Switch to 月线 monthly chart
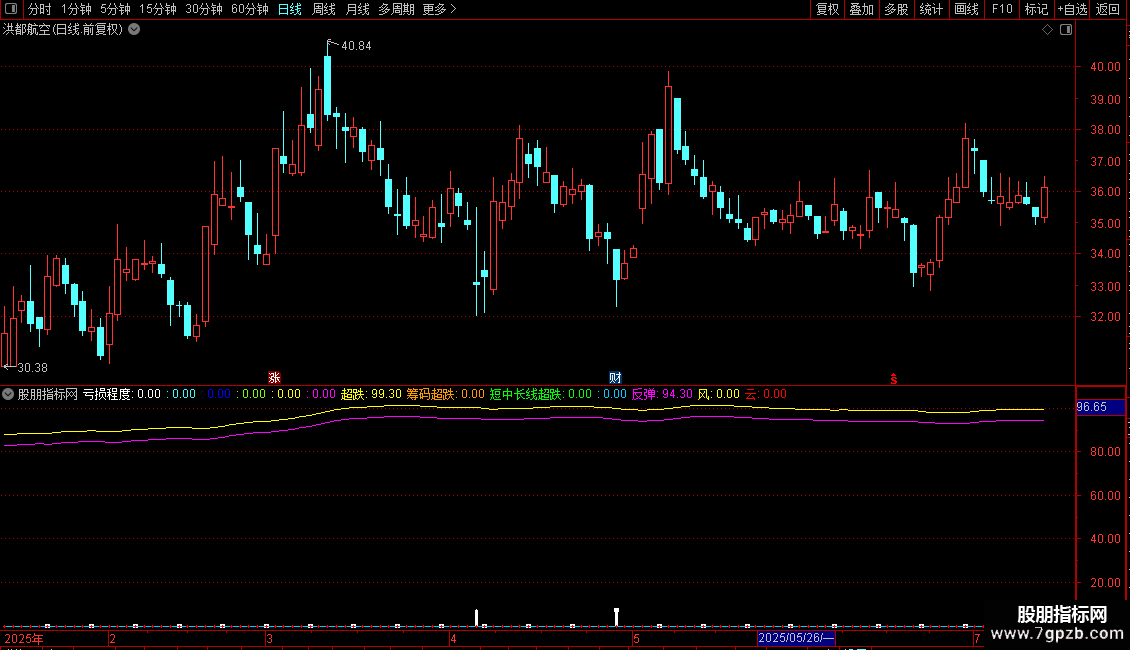This screenshot has height=650, width=1130. point(357,9)
